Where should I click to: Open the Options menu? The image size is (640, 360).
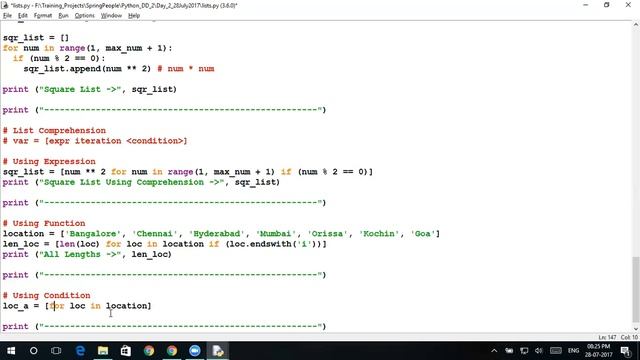(84, 16)
